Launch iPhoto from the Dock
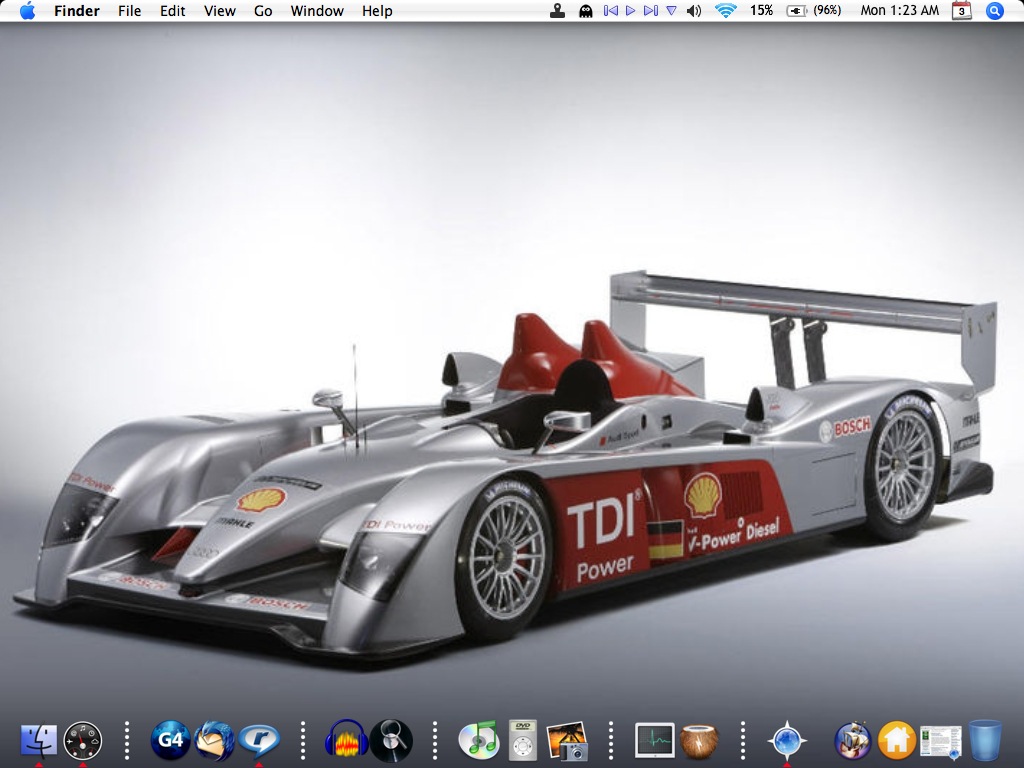The width and height of the screenshot is (1024, 768). click(567, 741)
